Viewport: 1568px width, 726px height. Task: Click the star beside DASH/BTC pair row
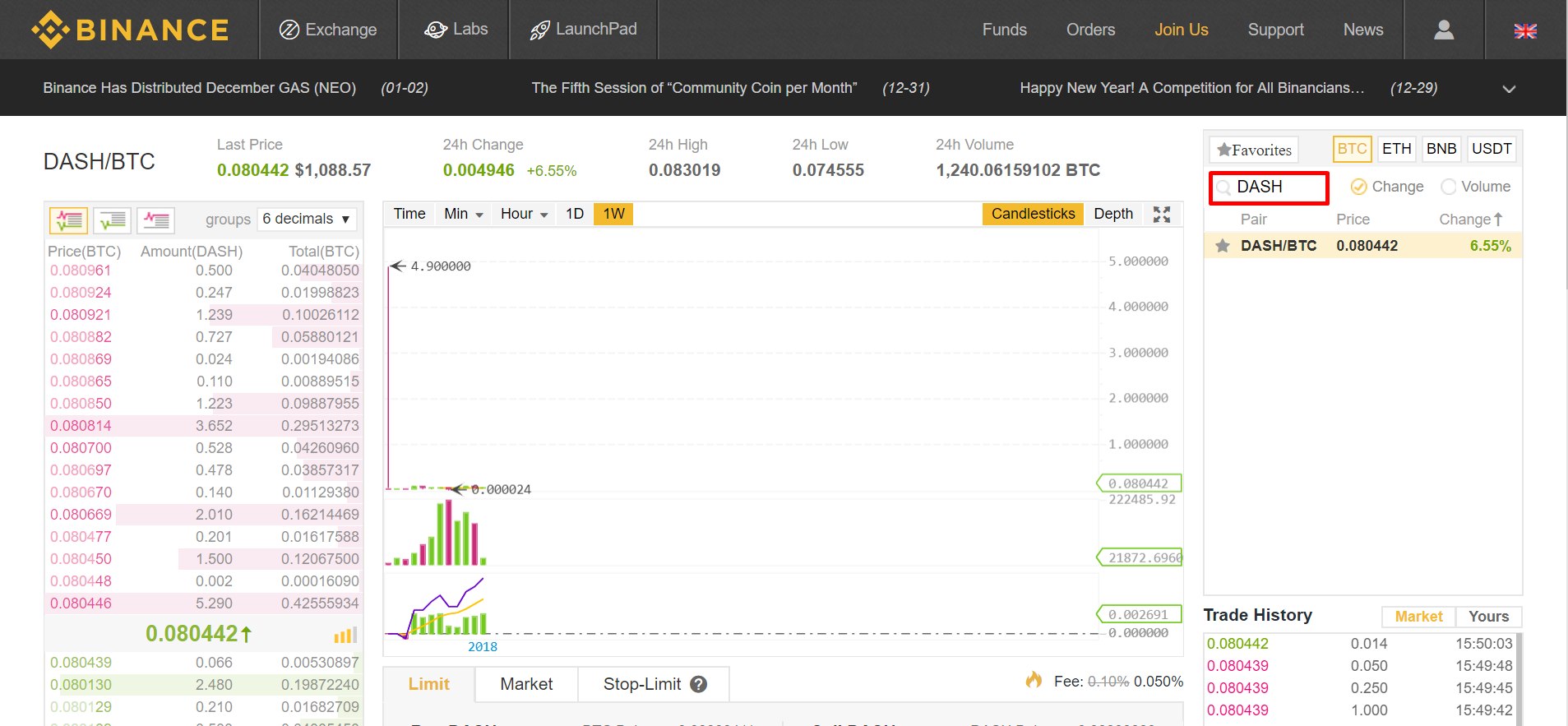pos(1223,246)
